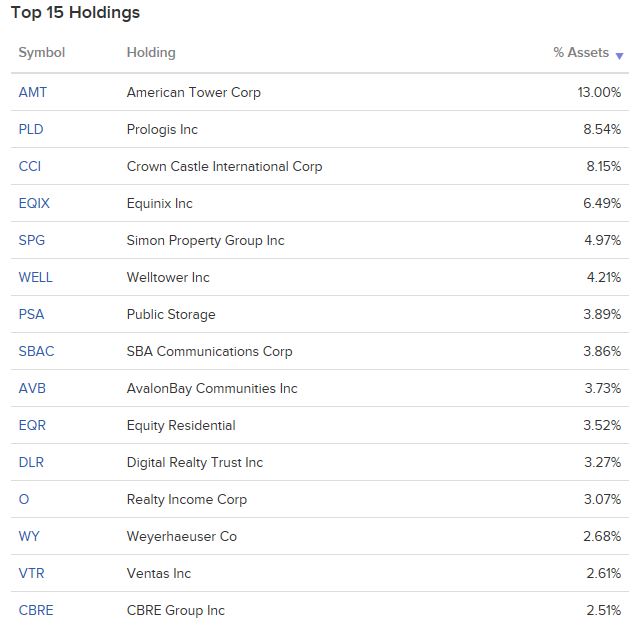Screen dimensions: 634x628
Task: Open the VTR ticker link
Action: click(x=31, y=573)
